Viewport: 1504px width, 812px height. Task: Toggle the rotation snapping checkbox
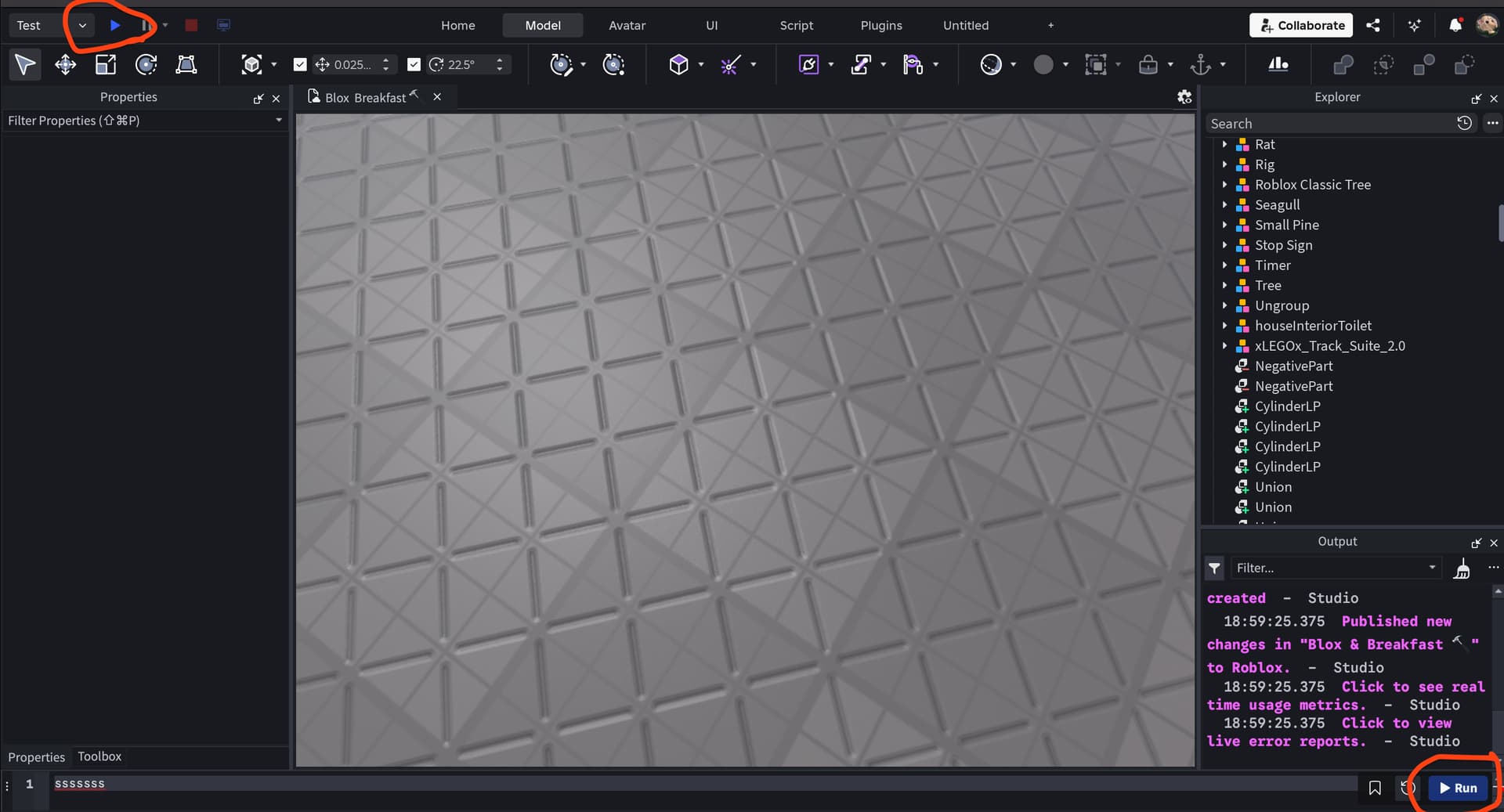pos(414,64)
